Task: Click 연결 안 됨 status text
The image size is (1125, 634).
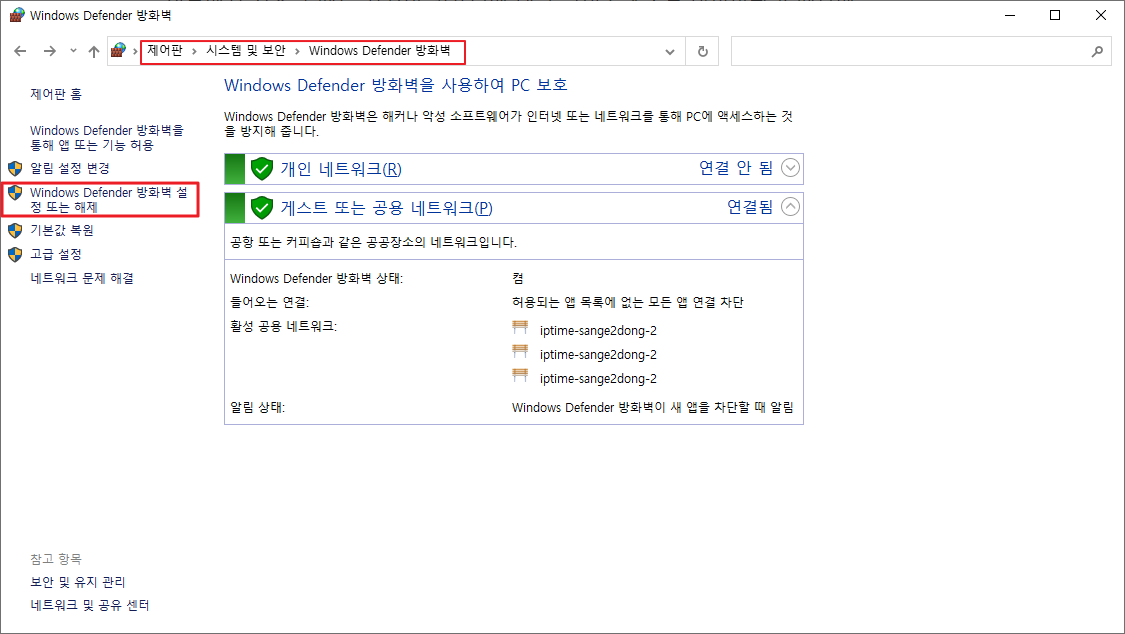Action: tap(736, 168)
